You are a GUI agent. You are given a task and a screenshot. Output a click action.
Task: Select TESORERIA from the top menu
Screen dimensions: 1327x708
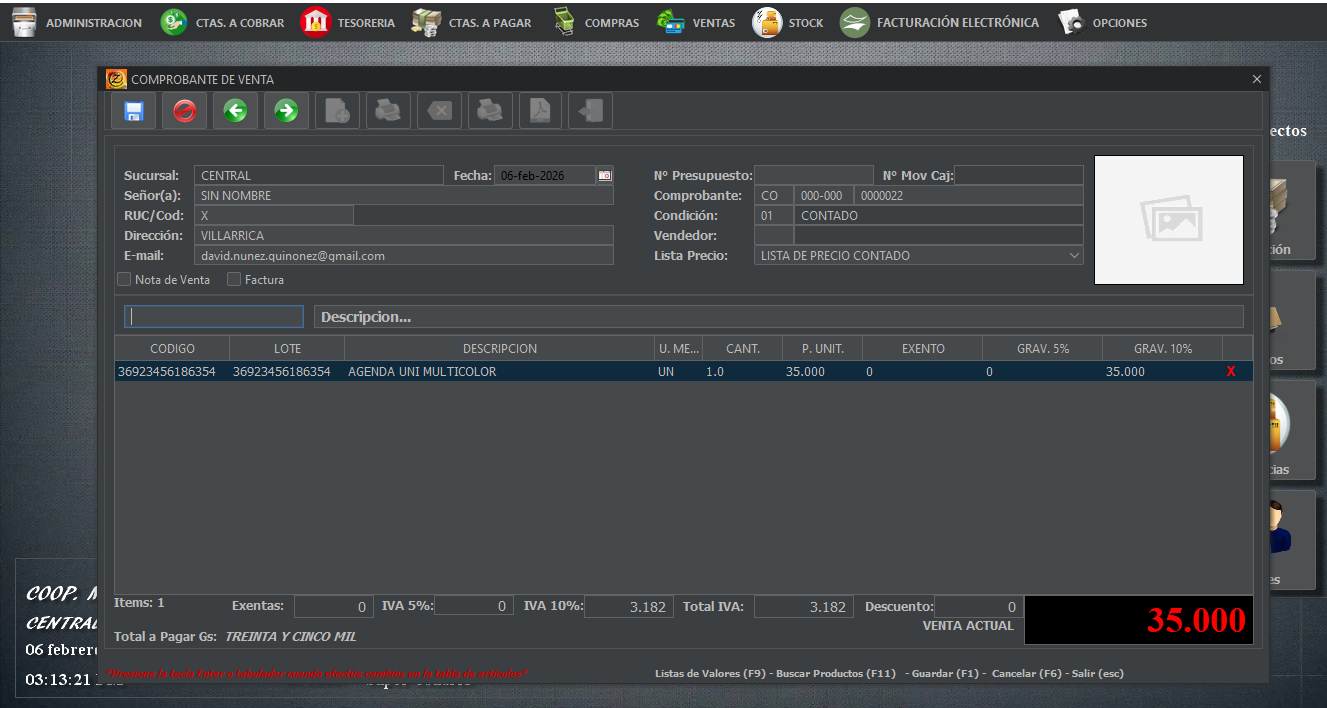(x=347, y=21)
